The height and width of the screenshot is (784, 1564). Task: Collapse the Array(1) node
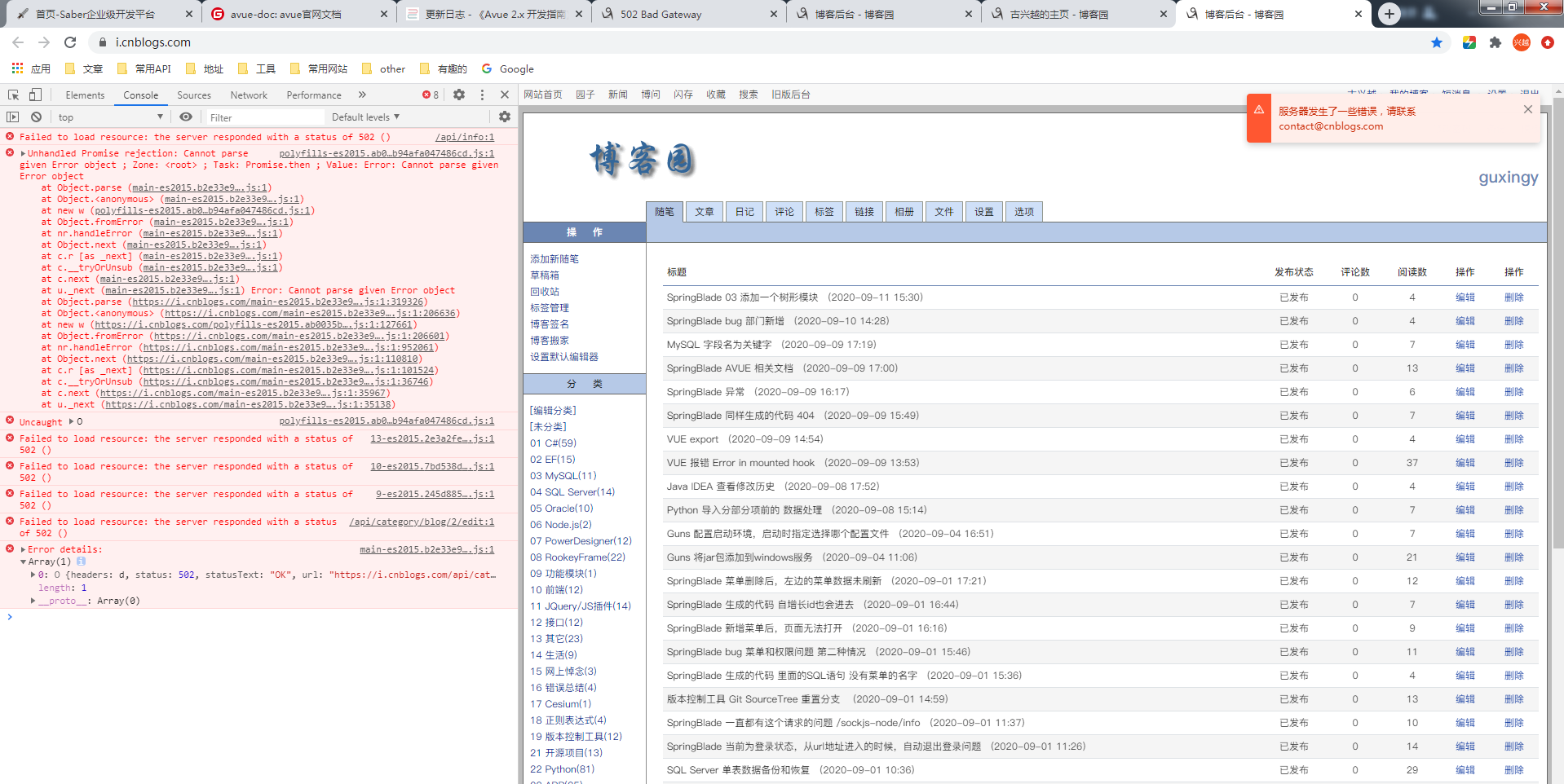click(x=23, y=562)
